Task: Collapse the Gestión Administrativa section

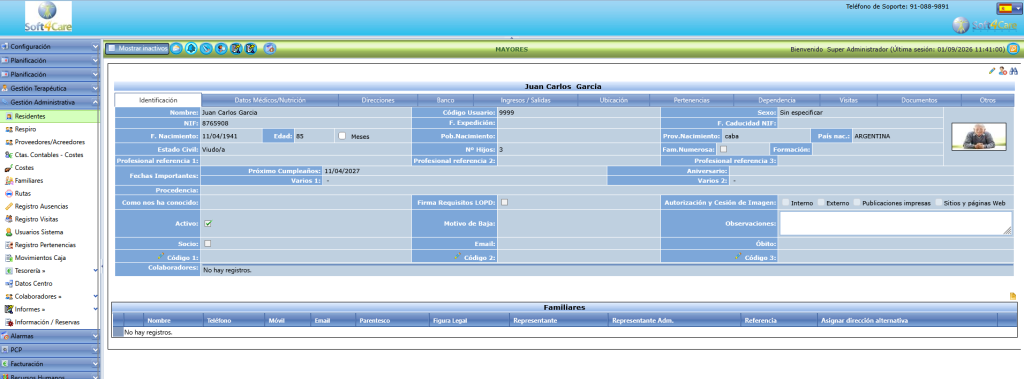Action: (x=50, y=102)
